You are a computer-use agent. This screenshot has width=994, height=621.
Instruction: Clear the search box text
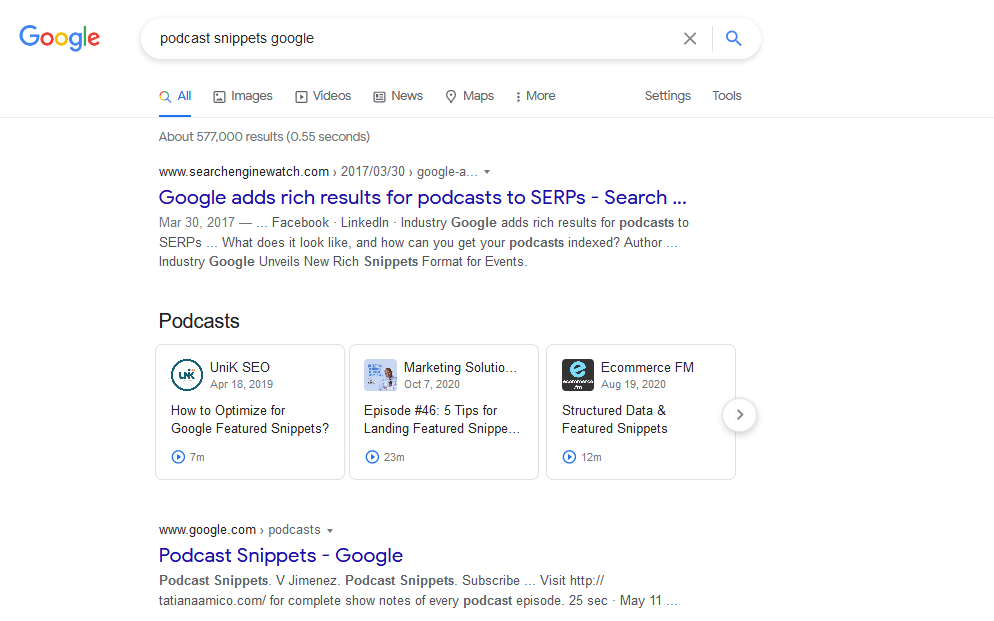click(690, 39)
